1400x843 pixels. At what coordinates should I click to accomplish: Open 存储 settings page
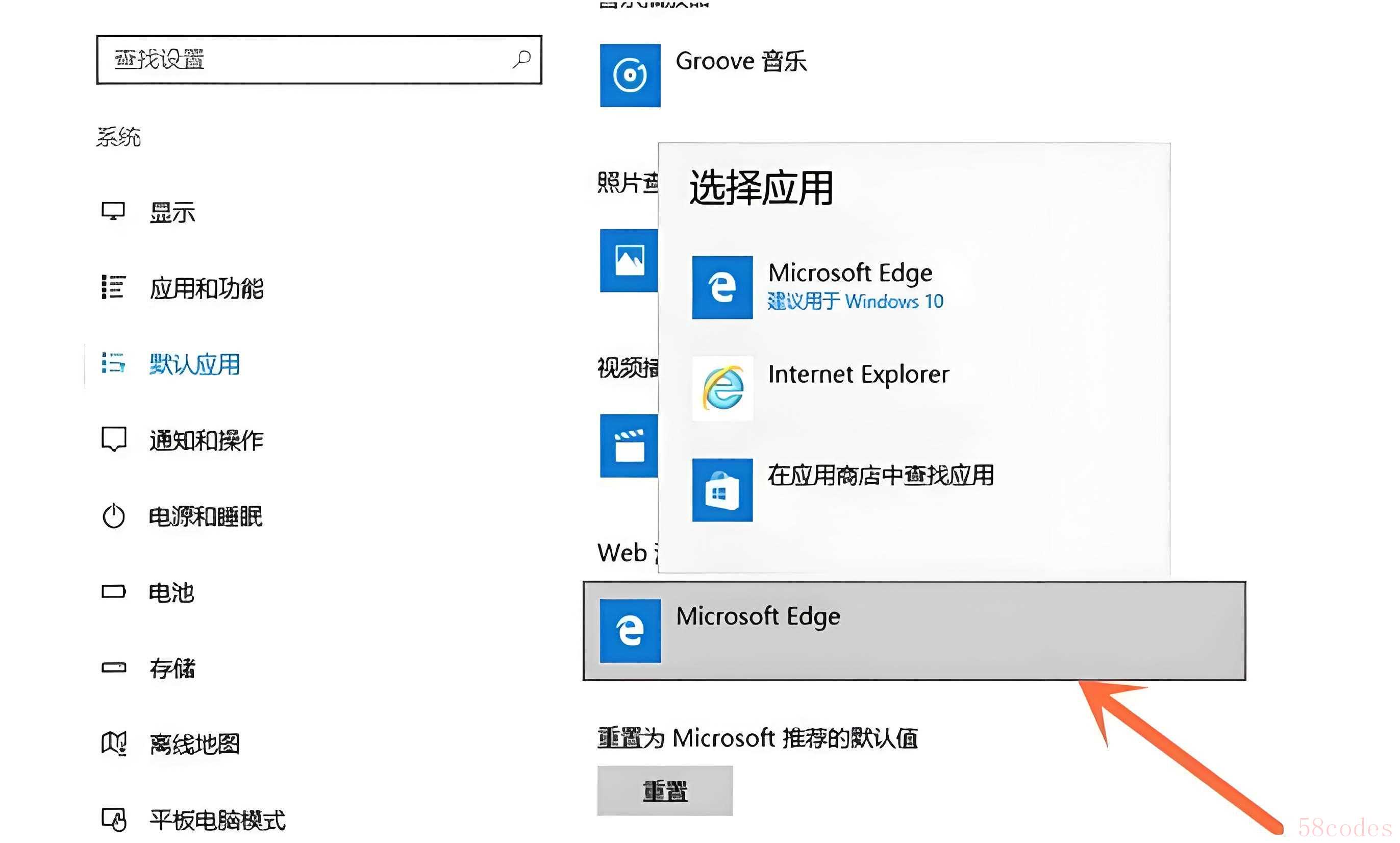coord(172,668)
